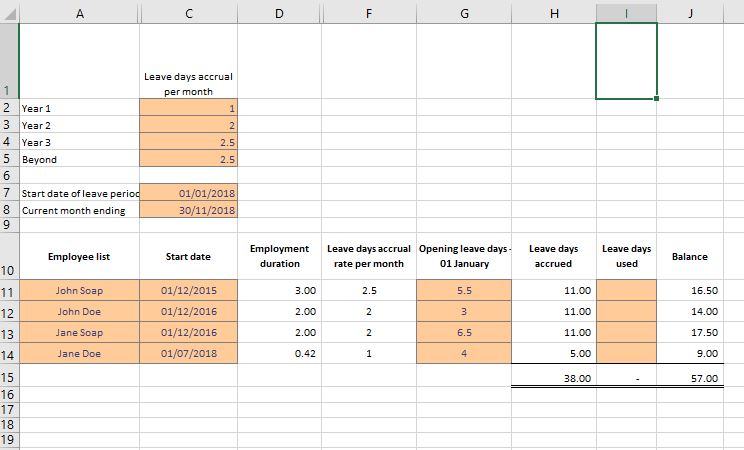Select all cells using the corner button
The image size is (744, 450).
tap(9, 10)
